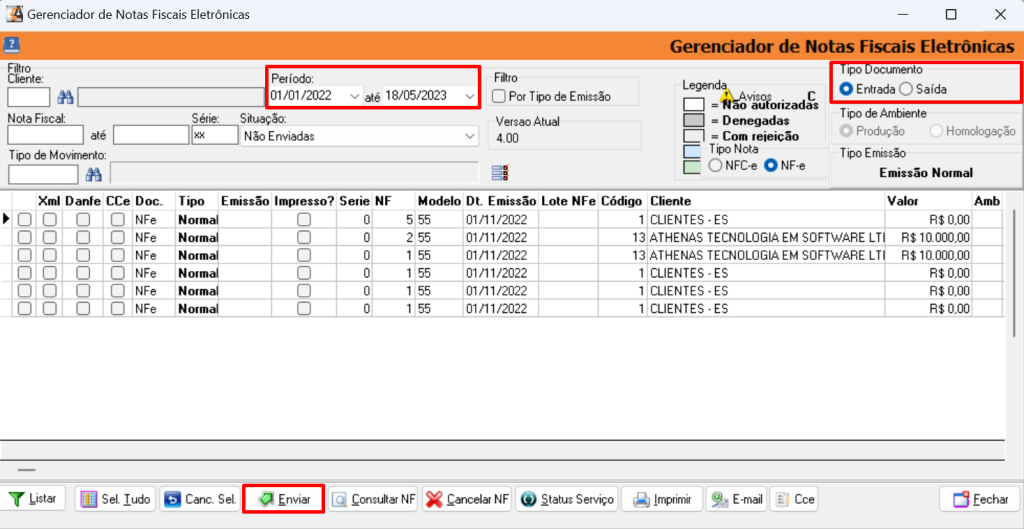Open the Cce correction letter button
The width and height of the screenshot is (1024, 529).
793,500
